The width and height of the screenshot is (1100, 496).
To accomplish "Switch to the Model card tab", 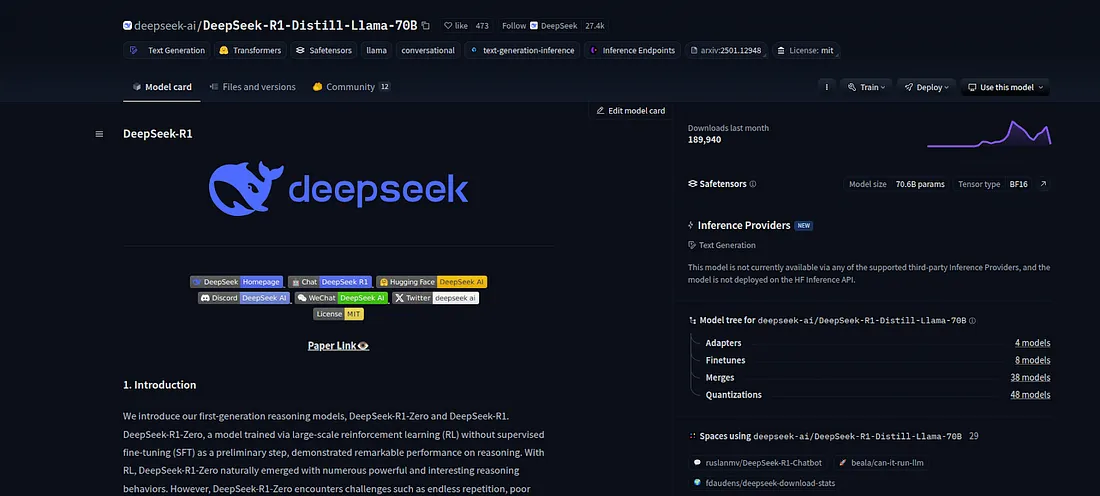I will click(162, 87).
